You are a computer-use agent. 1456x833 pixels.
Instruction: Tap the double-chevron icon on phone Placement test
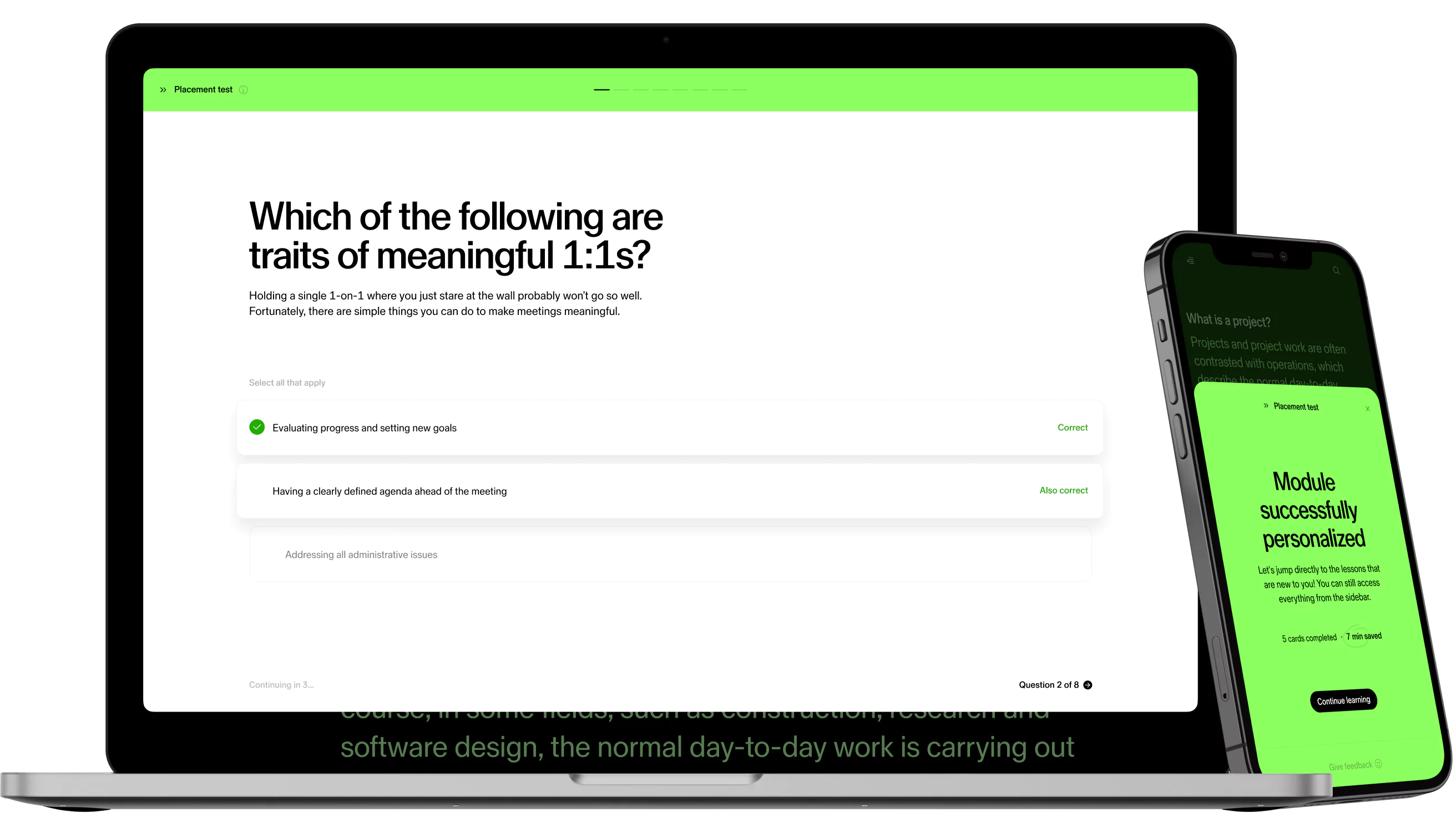tap(1266, 405)
